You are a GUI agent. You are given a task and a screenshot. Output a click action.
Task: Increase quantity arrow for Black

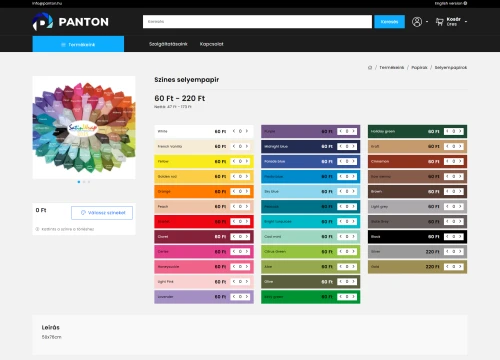460,237
